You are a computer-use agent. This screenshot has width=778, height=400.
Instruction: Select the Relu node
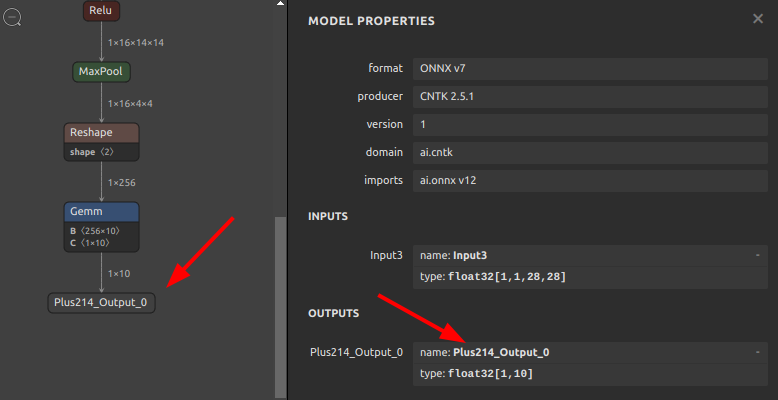[x=101, y=10]
